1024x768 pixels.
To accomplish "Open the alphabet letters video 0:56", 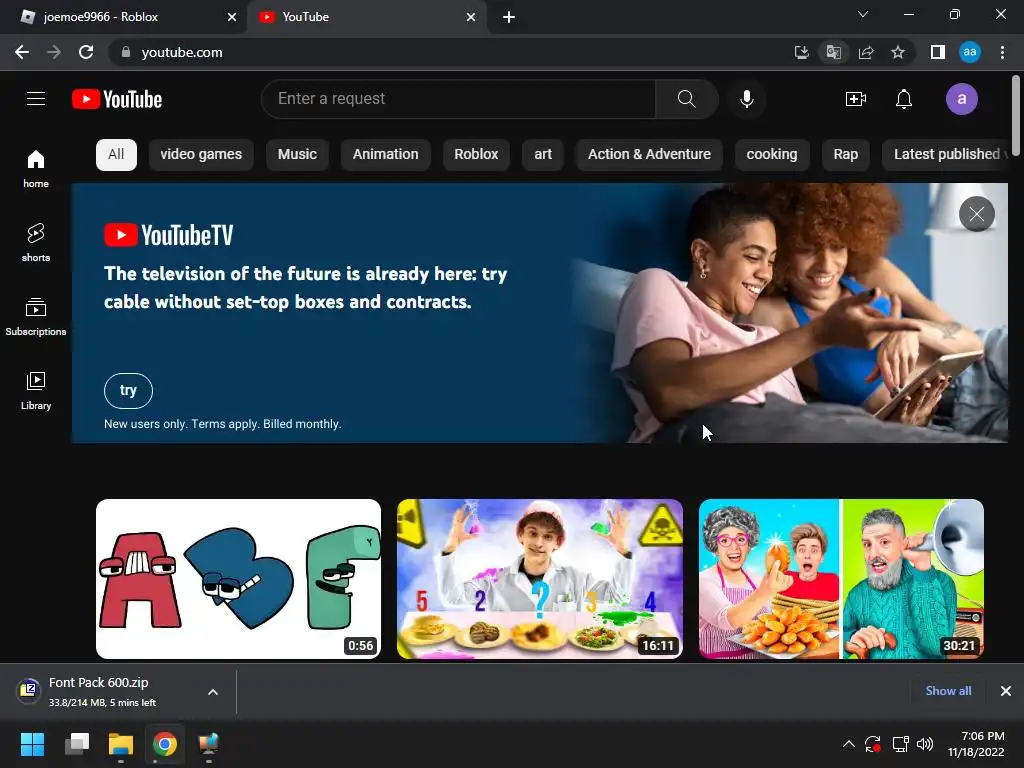I will (238, 579).
